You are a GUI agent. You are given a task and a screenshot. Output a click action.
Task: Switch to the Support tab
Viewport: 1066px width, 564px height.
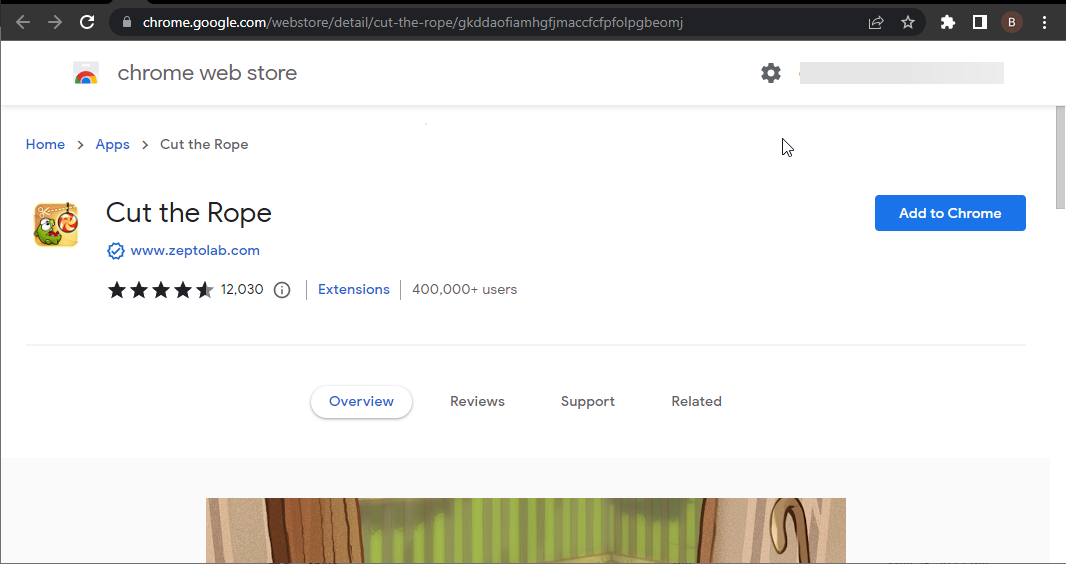point(587,402)
